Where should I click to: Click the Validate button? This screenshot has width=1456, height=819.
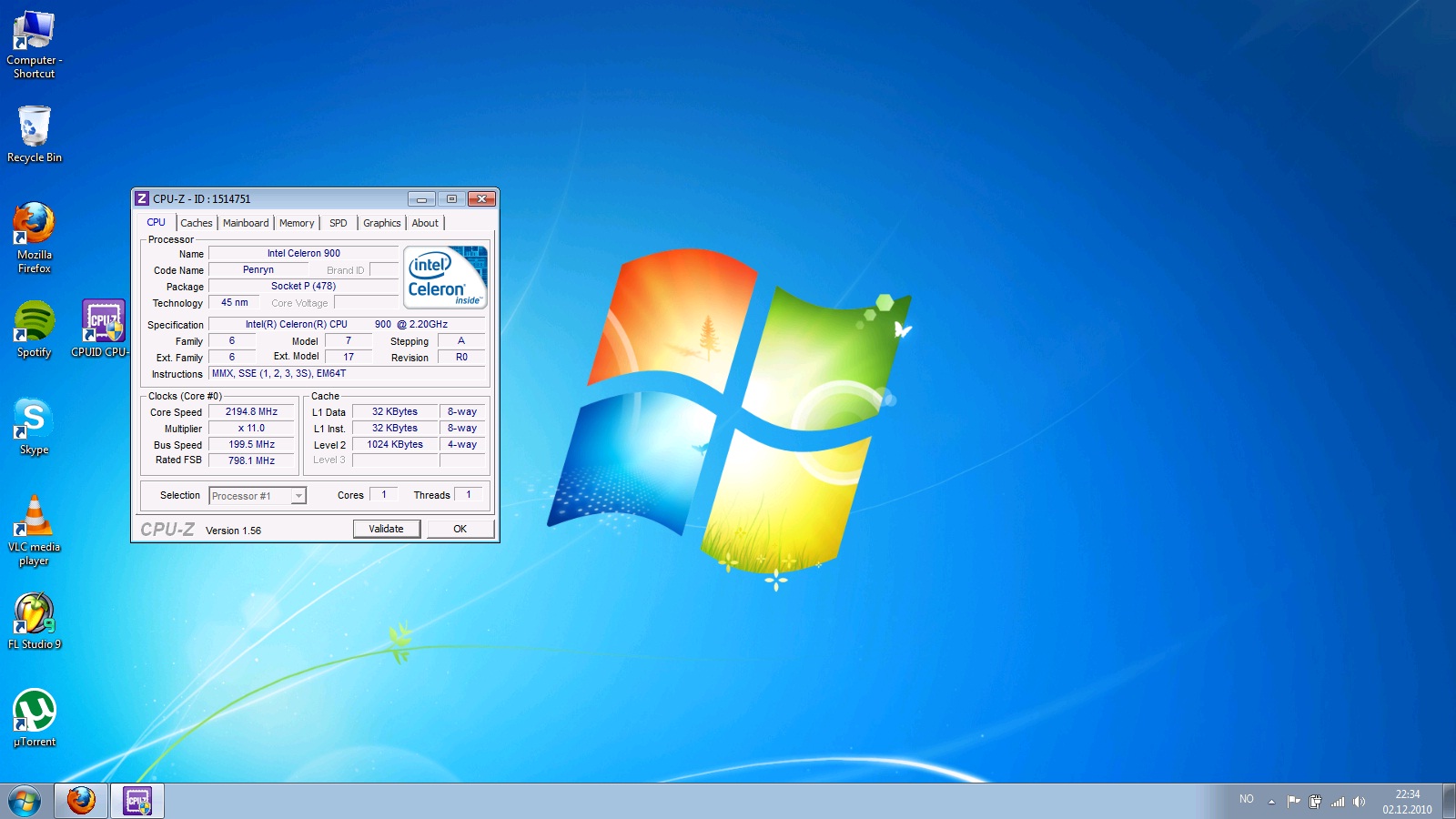coord(387,529)
